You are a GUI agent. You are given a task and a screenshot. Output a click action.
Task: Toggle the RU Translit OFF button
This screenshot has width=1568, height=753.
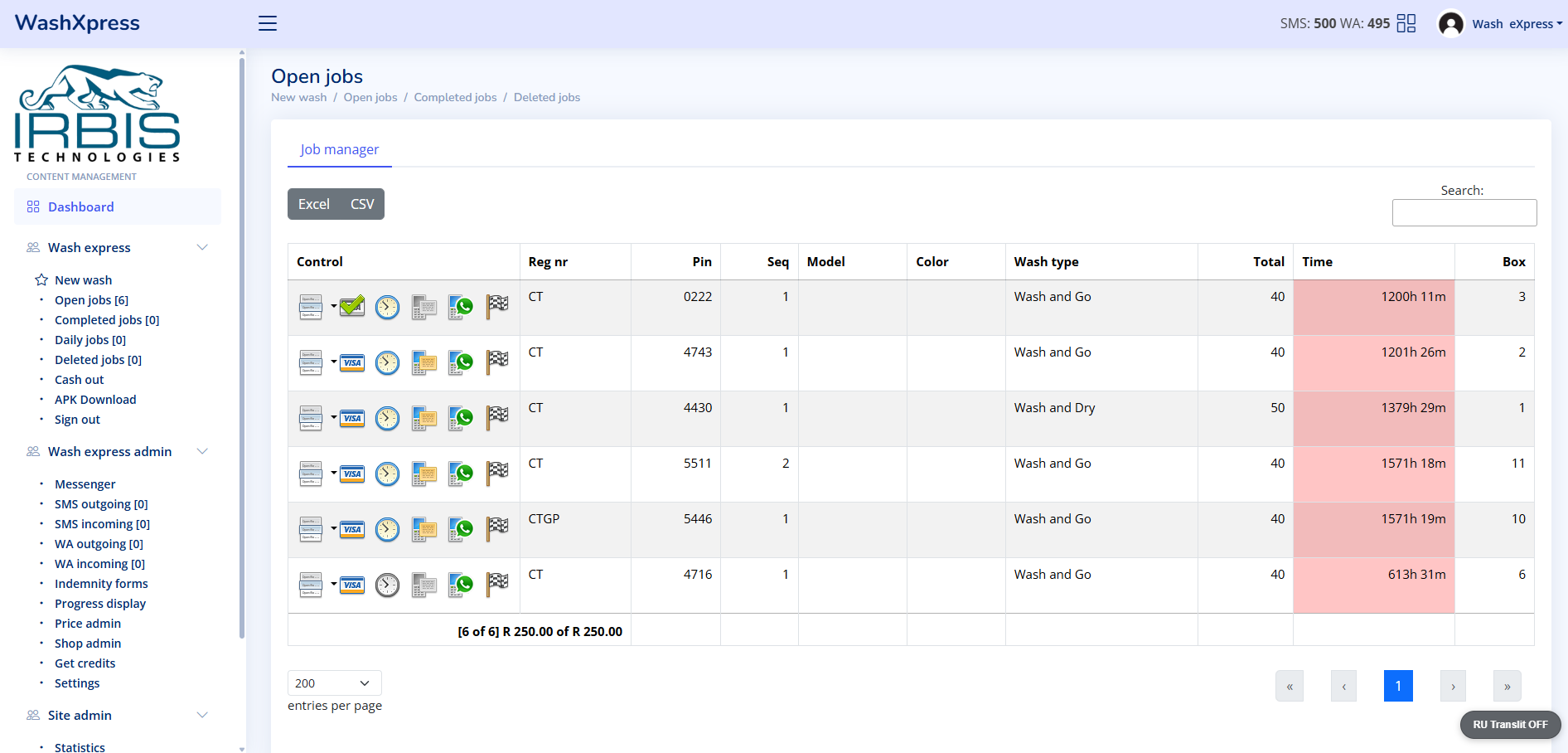point(1510,724)
